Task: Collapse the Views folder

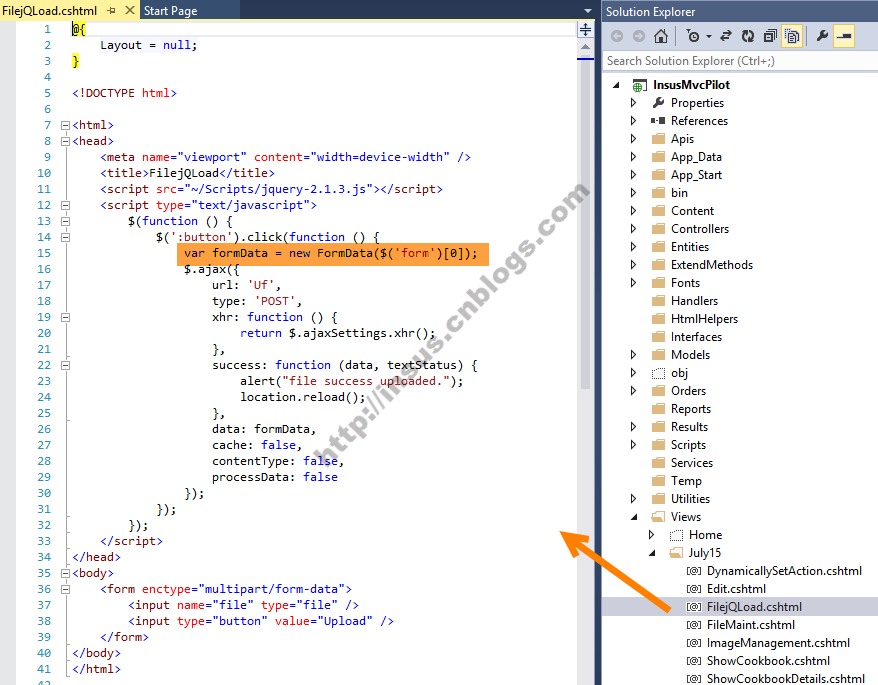Action: [x=634, y=517]
